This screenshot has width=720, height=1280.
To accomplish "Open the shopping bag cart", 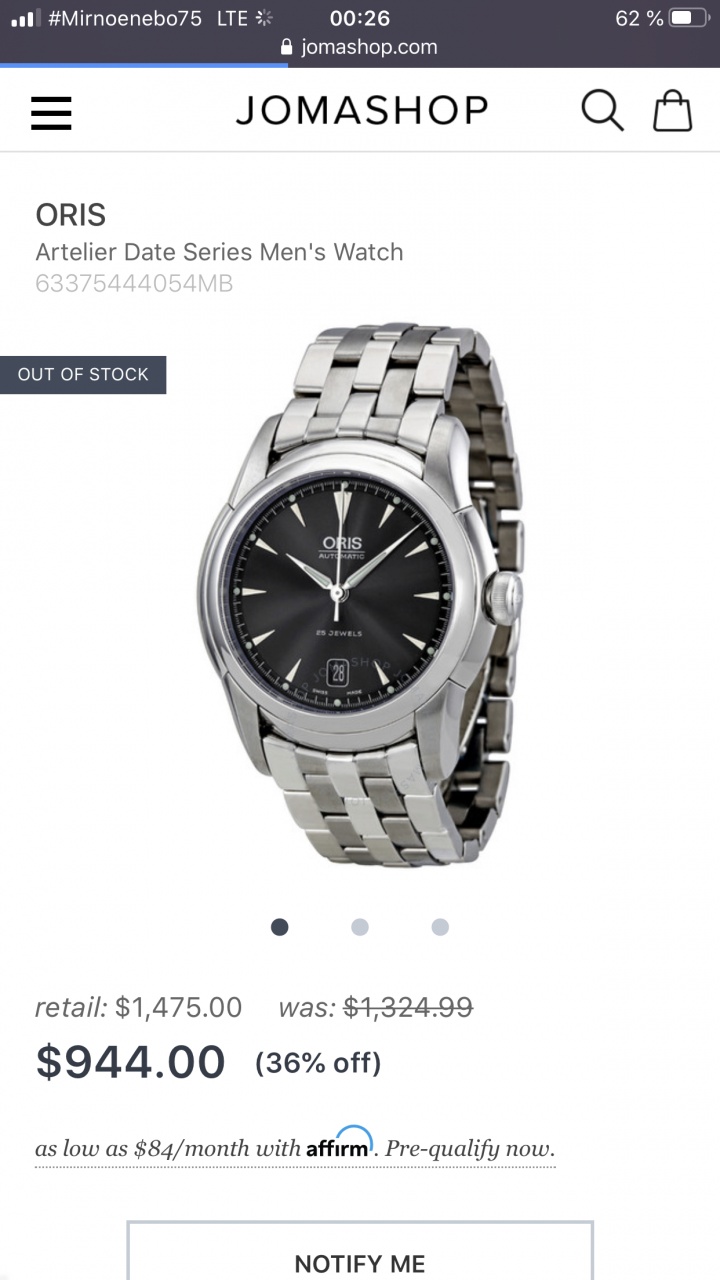I will point(672,110).
